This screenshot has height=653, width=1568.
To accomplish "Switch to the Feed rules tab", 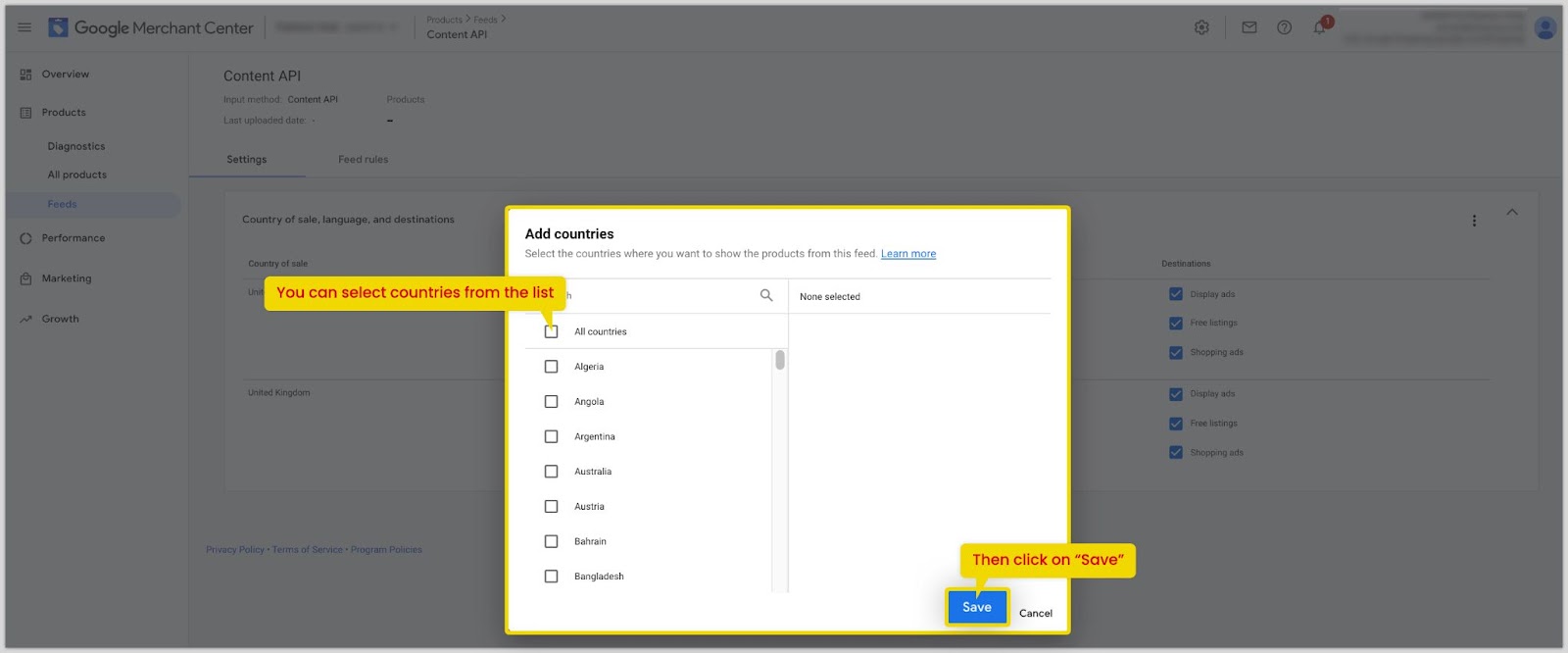I will pyautogui.click(x=364, y=160).
